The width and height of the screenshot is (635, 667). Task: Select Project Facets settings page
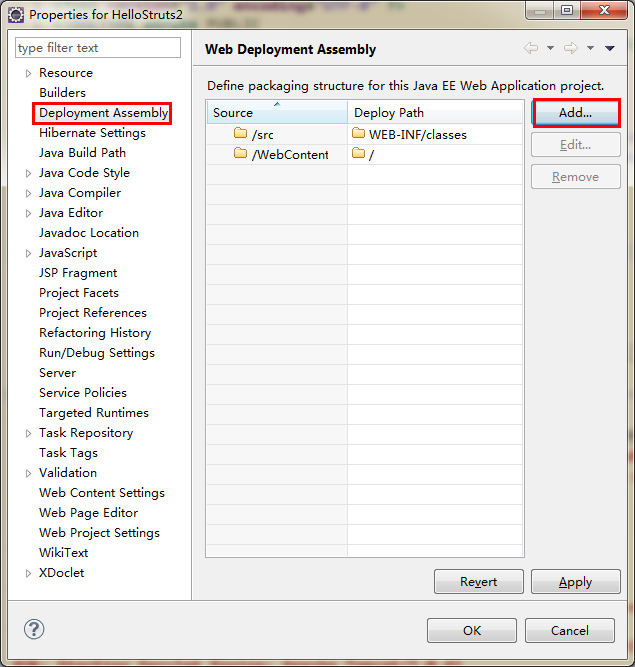click(x=78, y=293)
